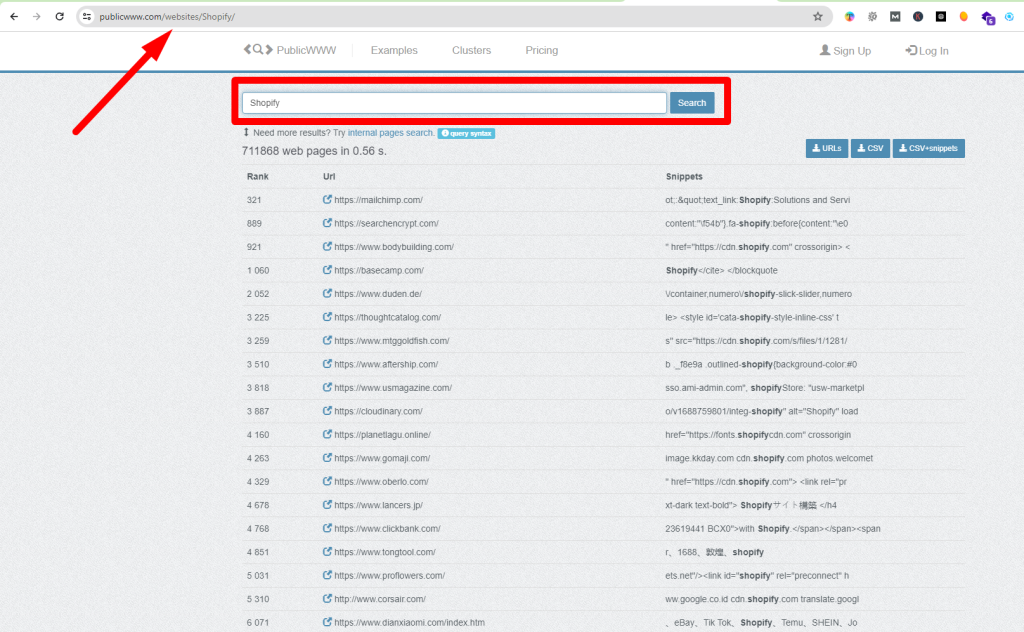The image size is (1024, 632).
Task: Open the query syntax info badge
Action: [x=466, y=133]
